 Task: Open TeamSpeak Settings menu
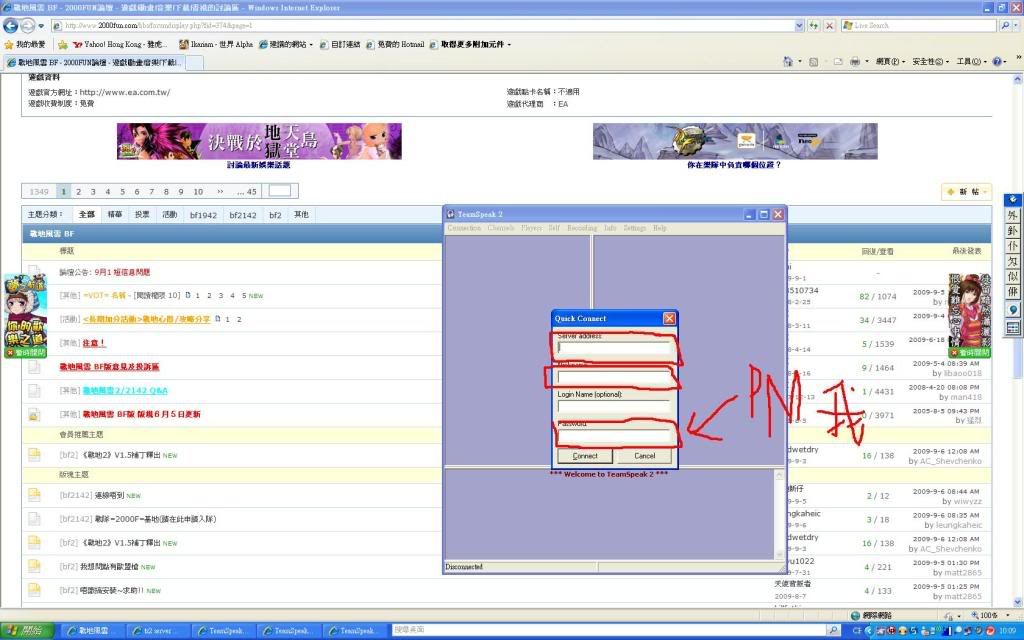[x=634, y=228]
